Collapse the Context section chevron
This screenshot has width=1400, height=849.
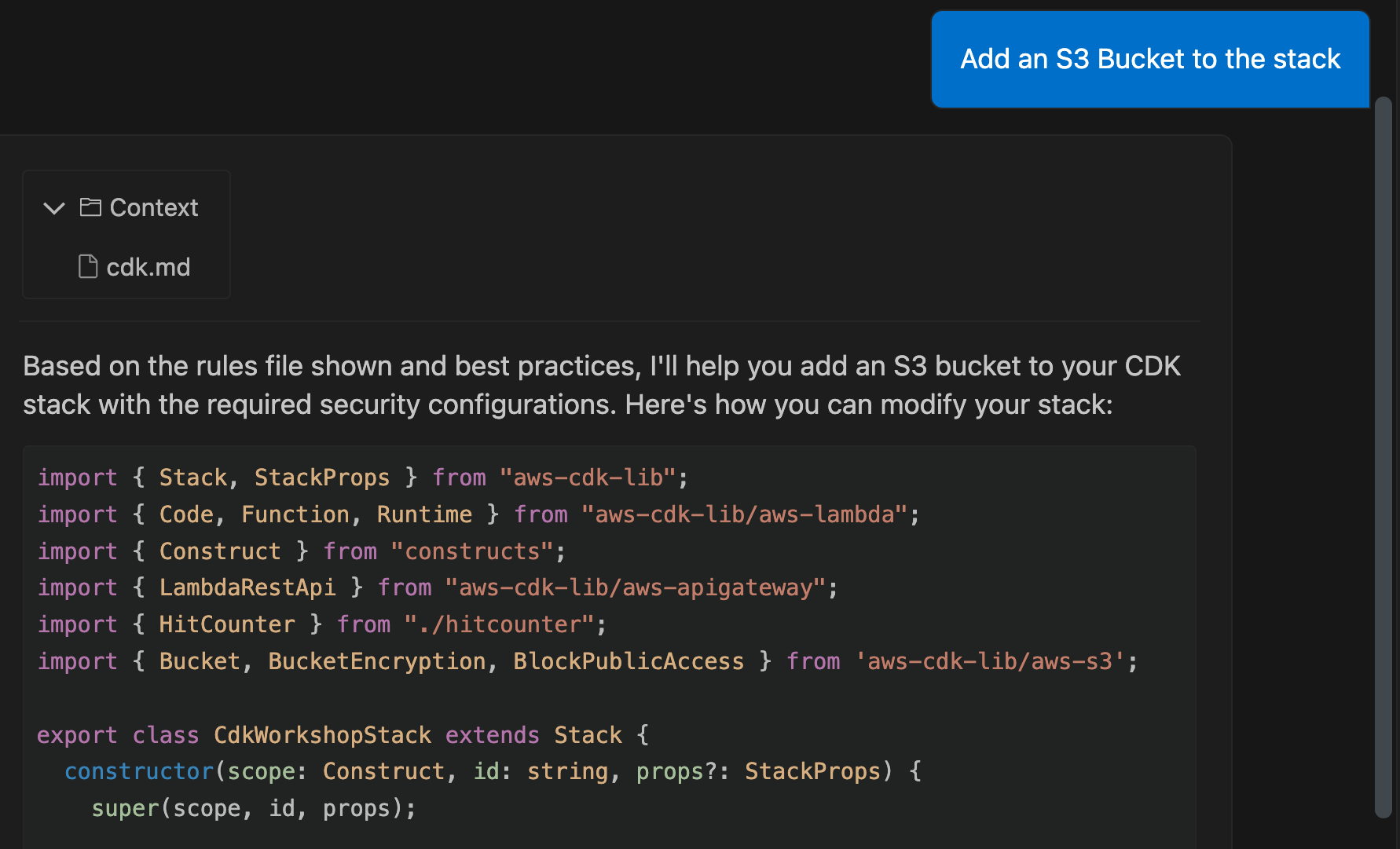(54, 208)
